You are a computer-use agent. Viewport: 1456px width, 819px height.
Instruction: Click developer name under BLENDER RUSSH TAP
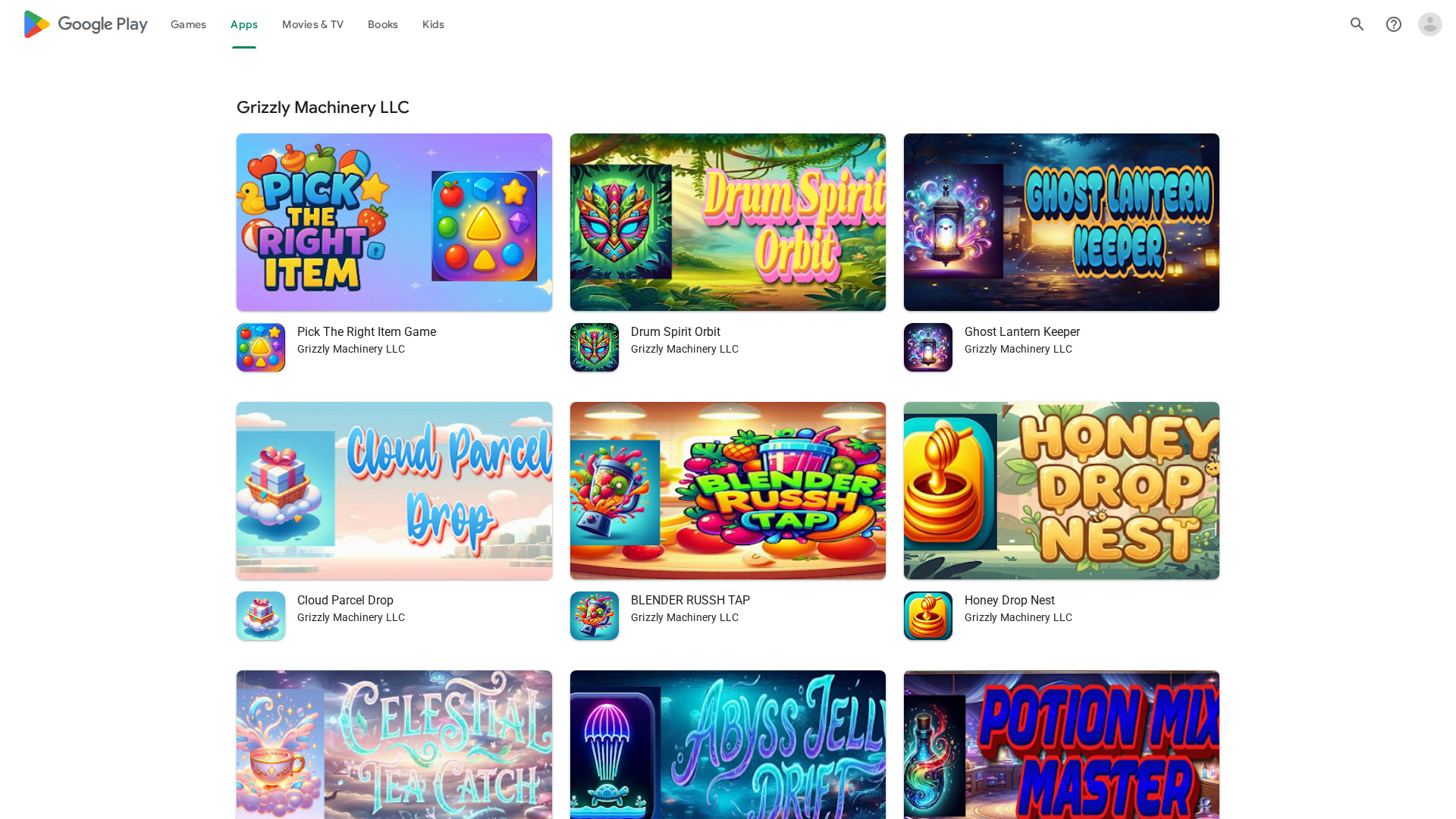[685, 617]
